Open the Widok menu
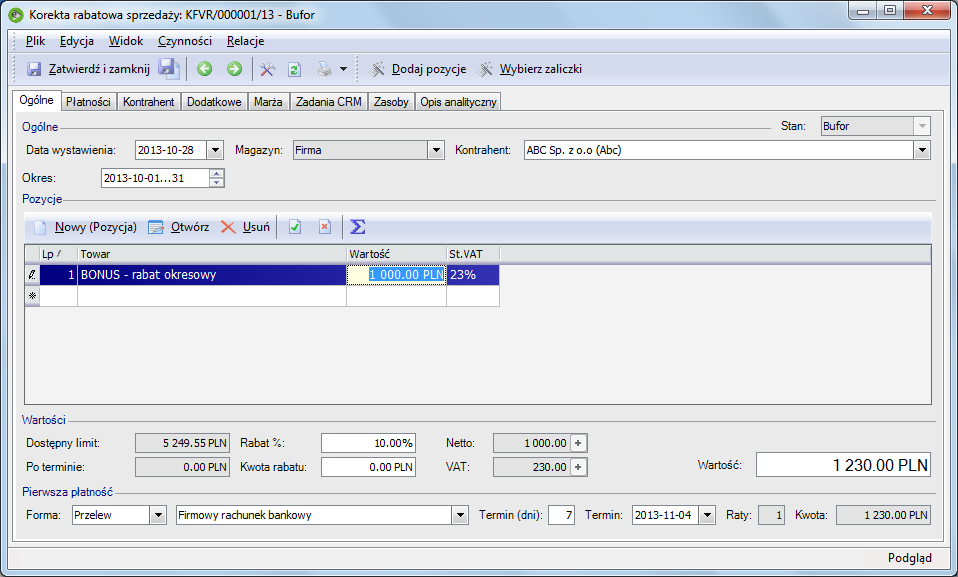The height and width of the screenshot is (577, 958). click(126, 41)
